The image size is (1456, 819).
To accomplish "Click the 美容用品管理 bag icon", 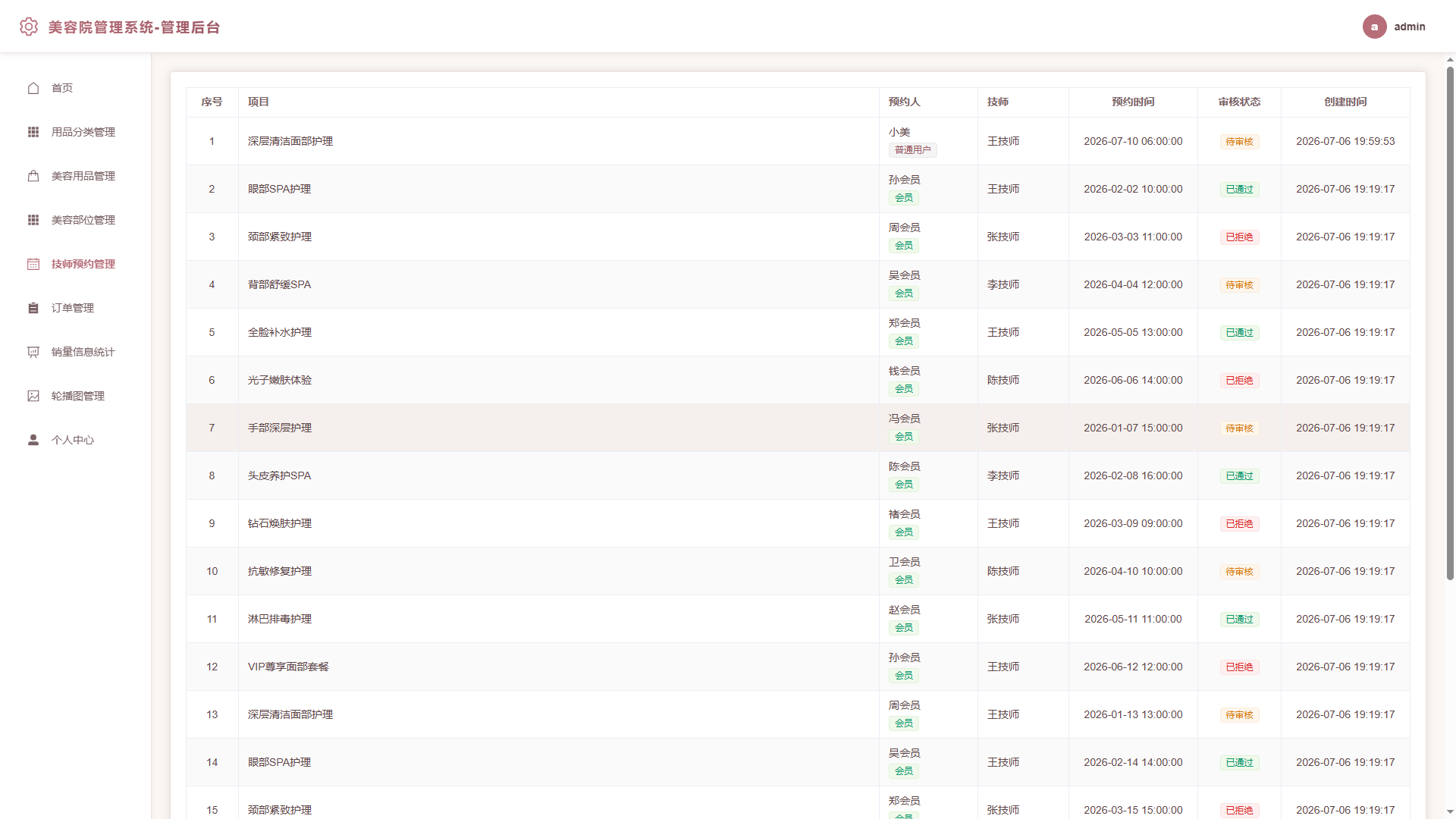I will [x=33, y=176].
